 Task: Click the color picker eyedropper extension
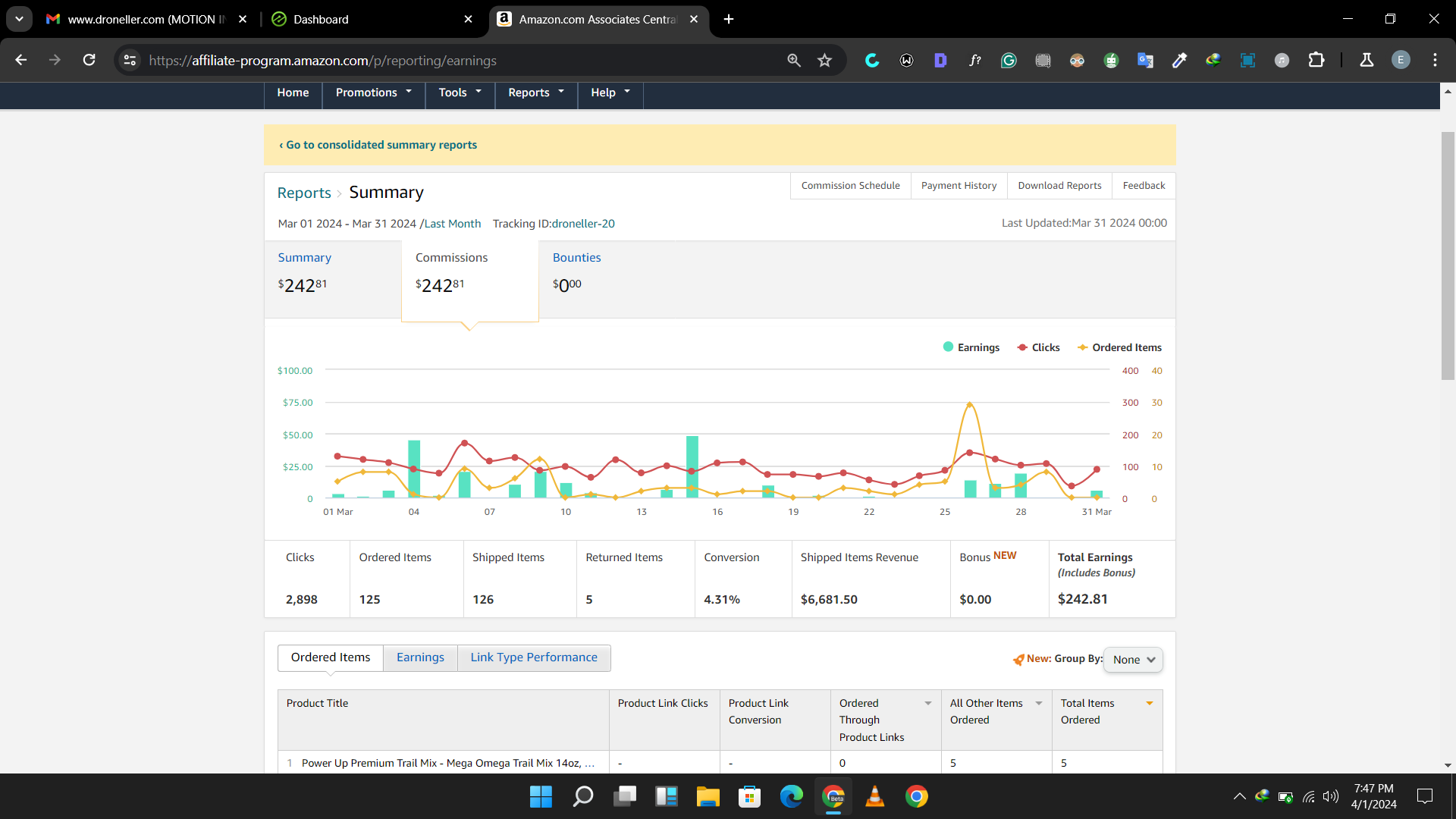point(1179,60)
